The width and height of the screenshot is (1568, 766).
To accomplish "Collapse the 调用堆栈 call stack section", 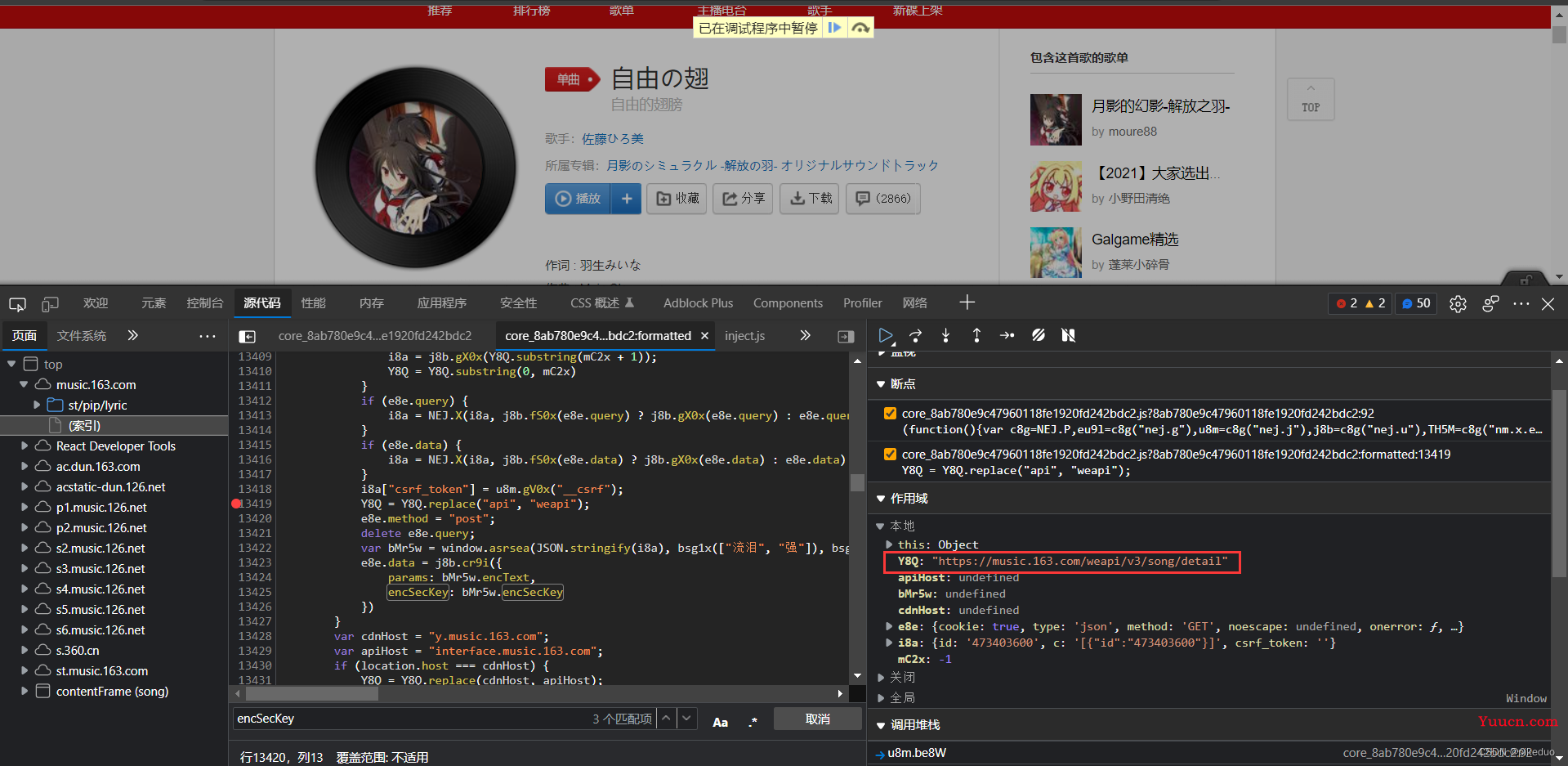I will (x=881, y=725).
